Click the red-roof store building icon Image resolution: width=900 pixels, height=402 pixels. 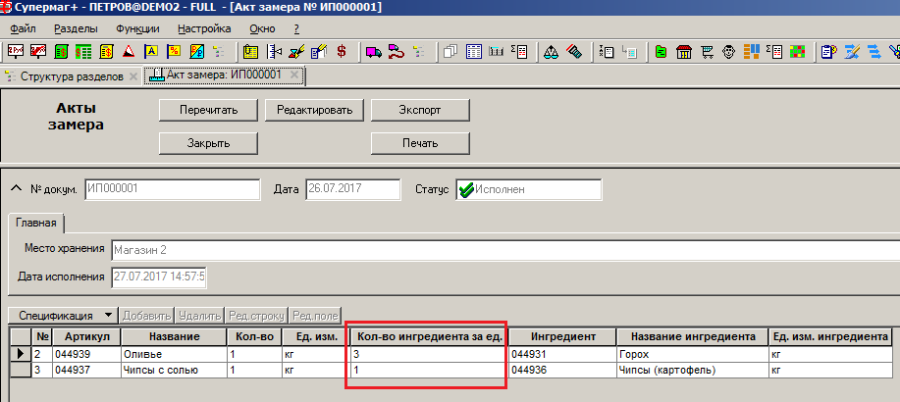(684, 52)
